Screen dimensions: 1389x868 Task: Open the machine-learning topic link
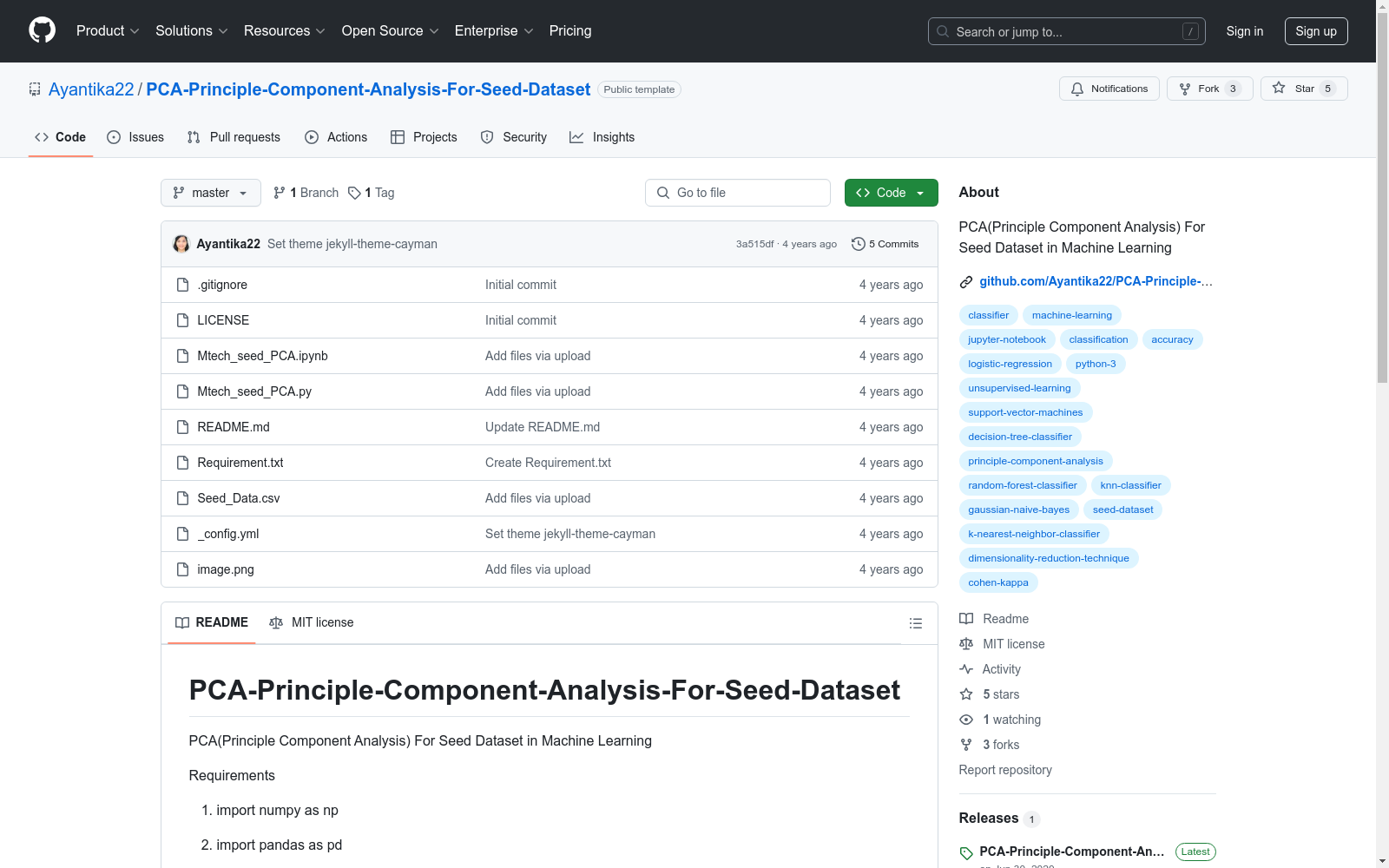click(1071, 314)
